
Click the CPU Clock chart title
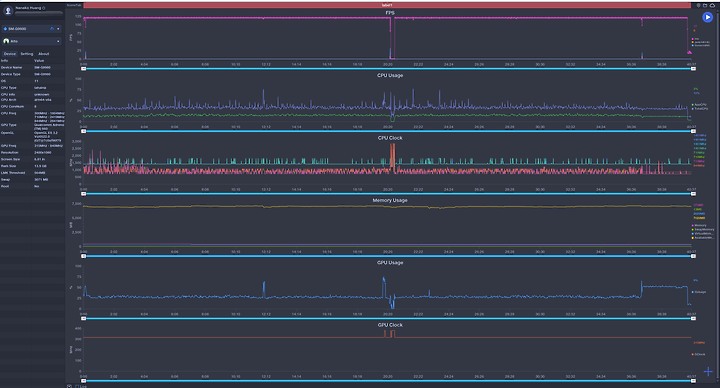click(x=390, y=138)
